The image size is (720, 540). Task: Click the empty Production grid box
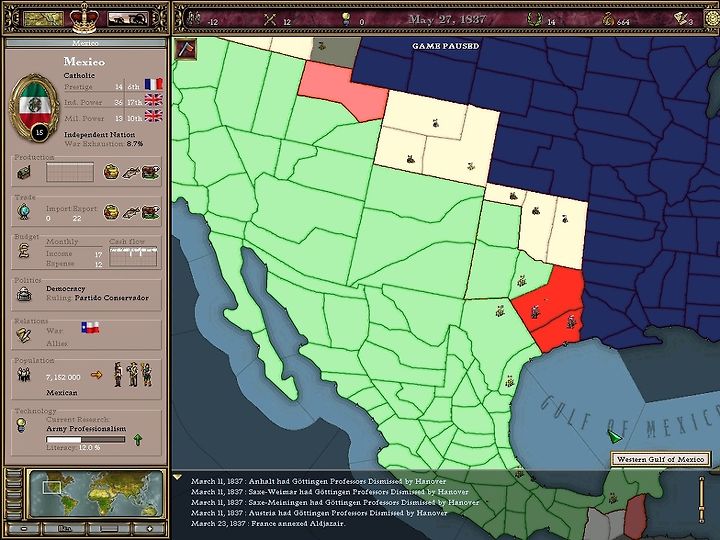[70, 172]
